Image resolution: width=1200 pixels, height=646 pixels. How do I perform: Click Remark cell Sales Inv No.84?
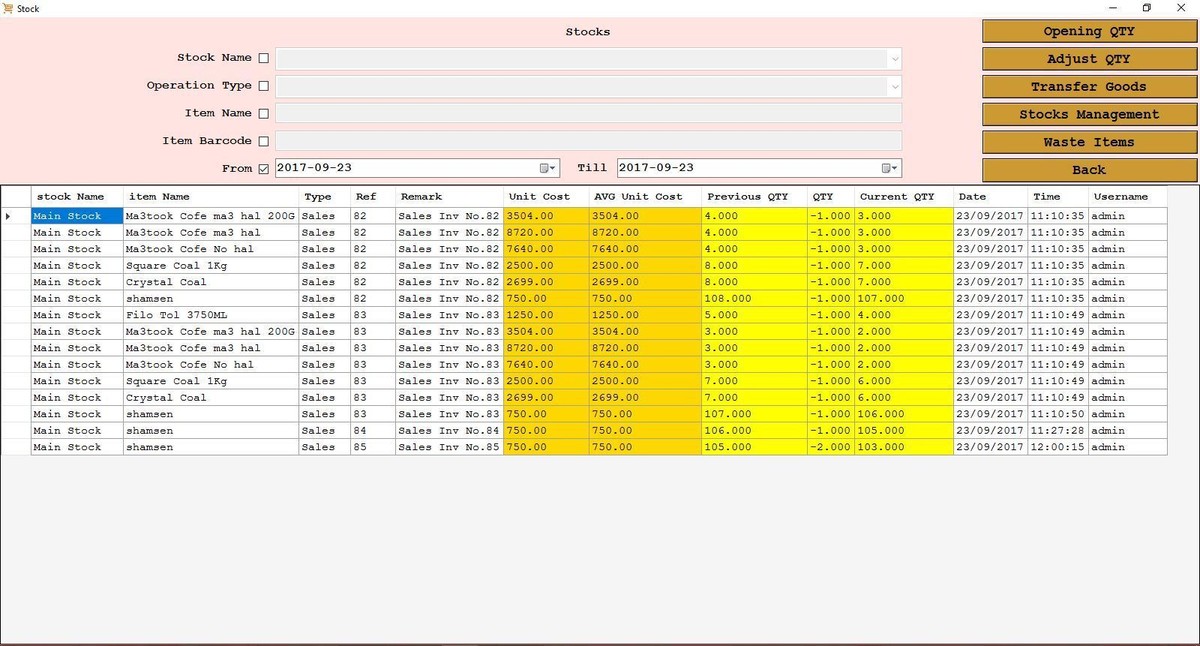tap(449, 431)
